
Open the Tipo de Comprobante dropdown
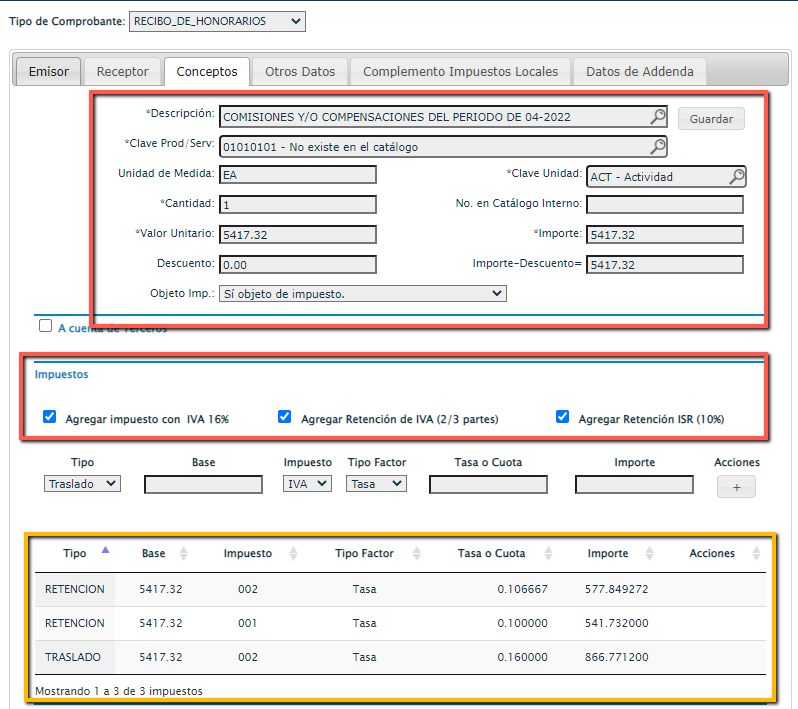point(218,21)
